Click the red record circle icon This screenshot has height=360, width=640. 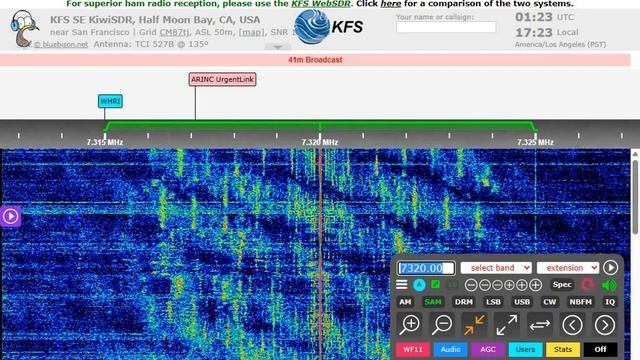tap(588, 284)
